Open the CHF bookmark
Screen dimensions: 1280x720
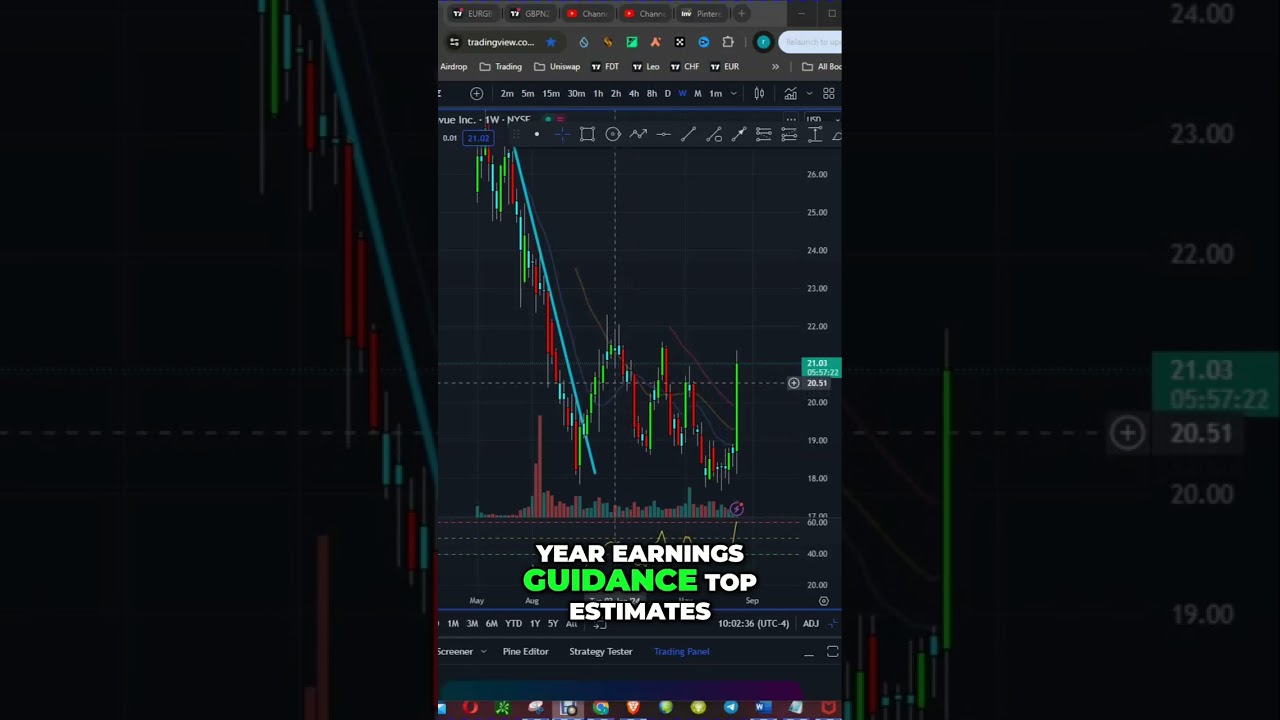(684, 67)
